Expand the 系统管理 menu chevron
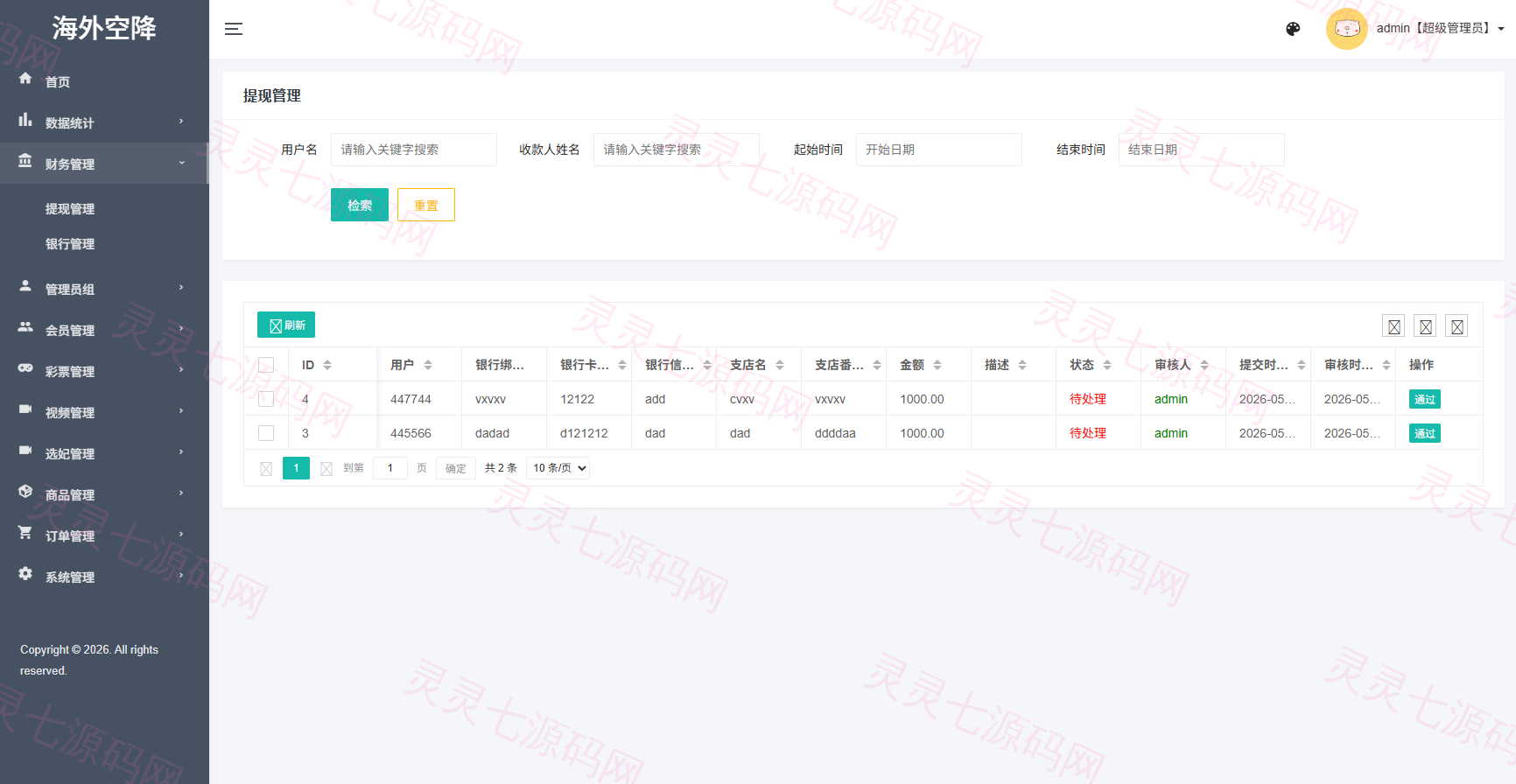1516x784 pixels. (x=182, y=576)
